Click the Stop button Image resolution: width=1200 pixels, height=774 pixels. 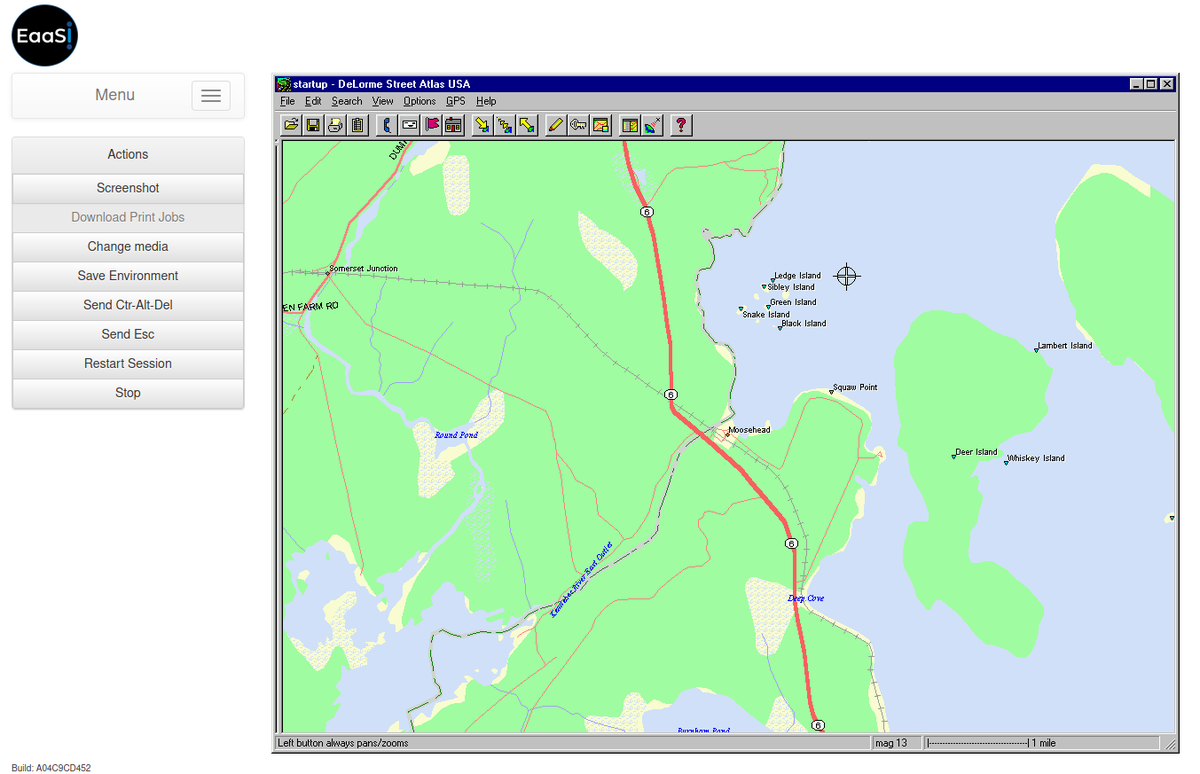tap(128, 393)
